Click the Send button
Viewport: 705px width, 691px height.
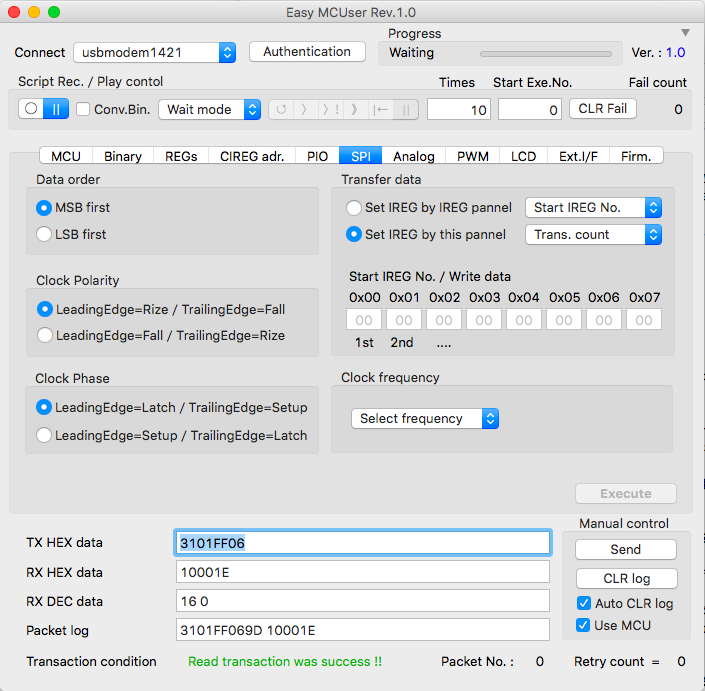tap(625, 549)
